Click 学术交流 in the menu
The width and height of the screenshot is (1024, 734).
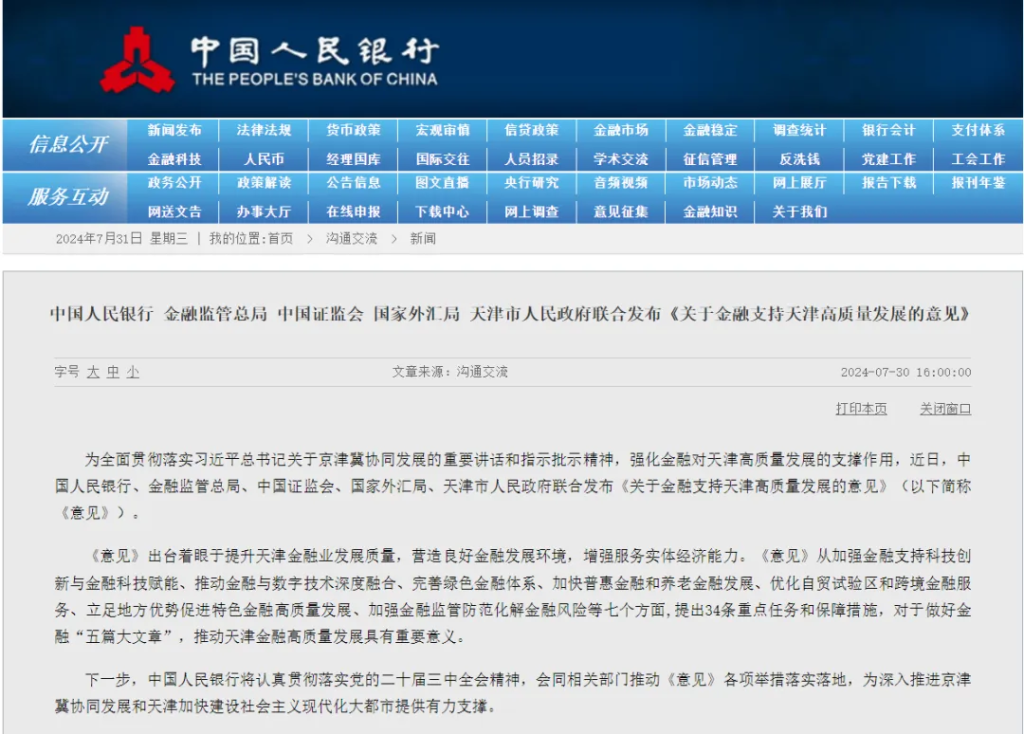click(x=621, y=159)
